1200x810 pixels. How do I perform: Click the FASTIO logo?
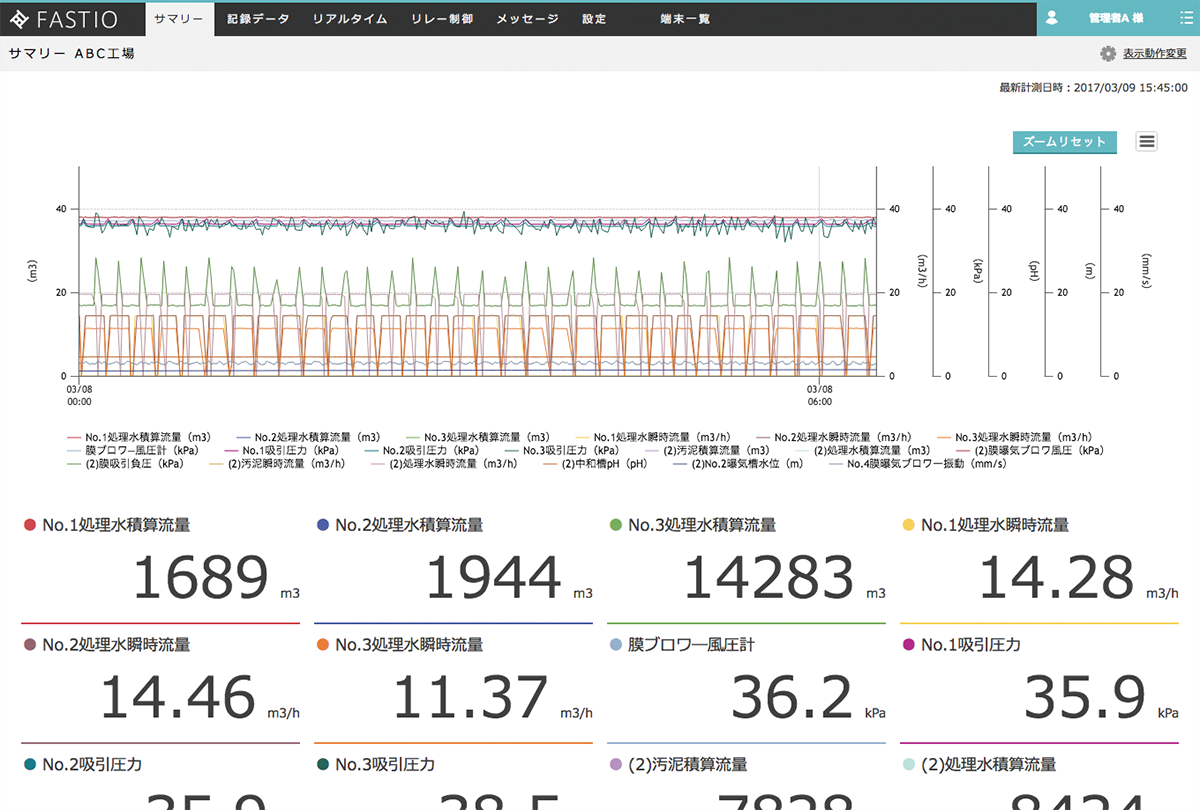pos(65,19)
